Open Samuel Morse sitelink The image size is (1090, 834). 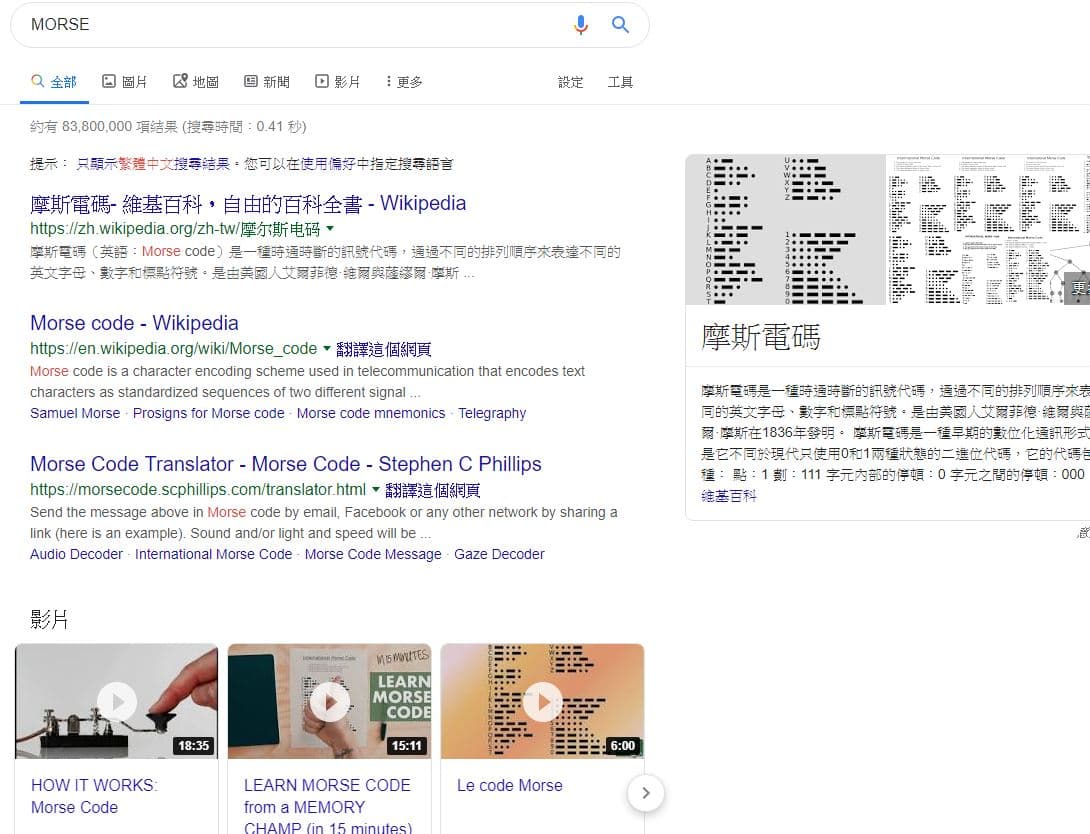75,413
